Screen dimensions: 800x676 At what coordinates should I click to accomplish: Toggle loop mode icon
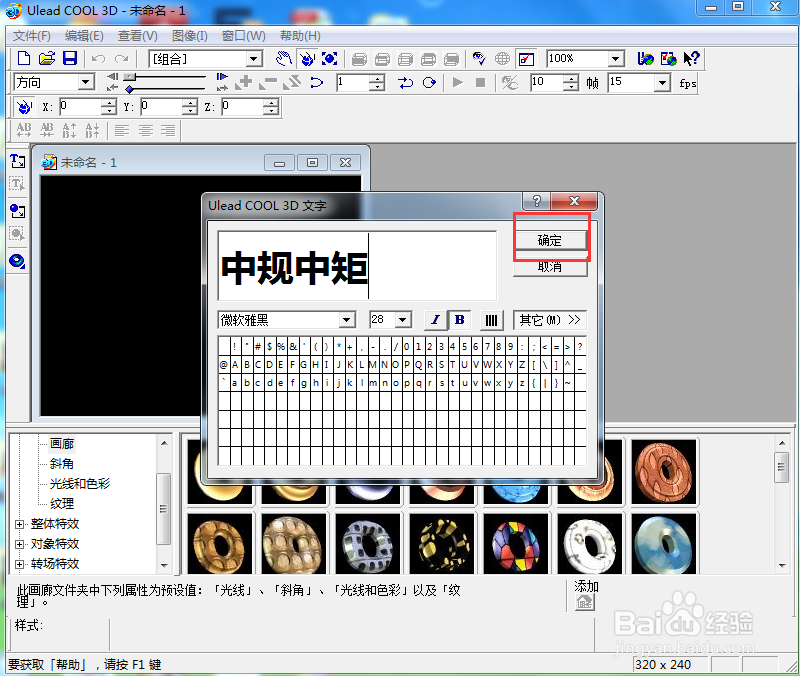pos(430,82)
